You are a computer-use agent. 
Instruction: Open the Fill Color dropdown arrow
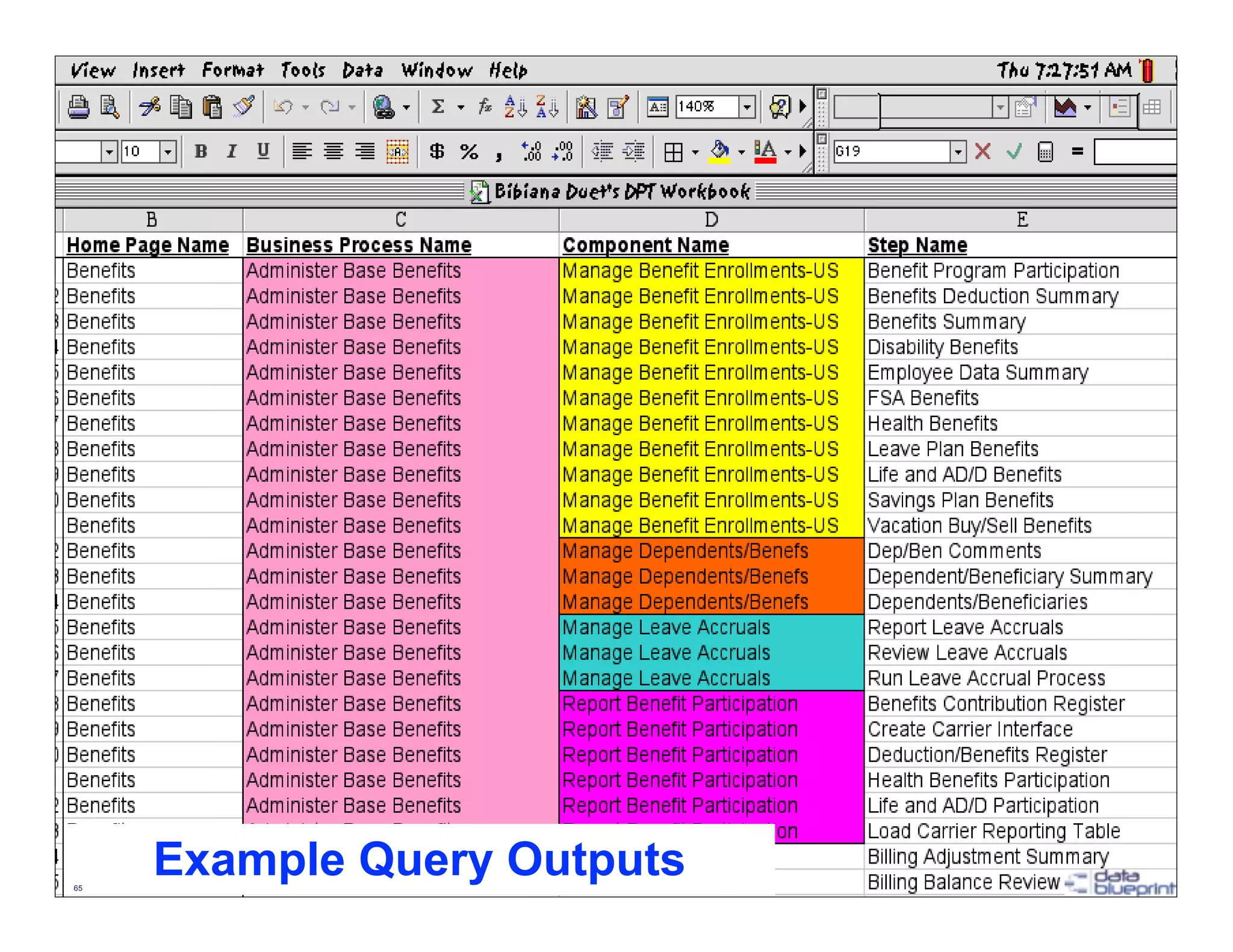[x=741, y=152]
